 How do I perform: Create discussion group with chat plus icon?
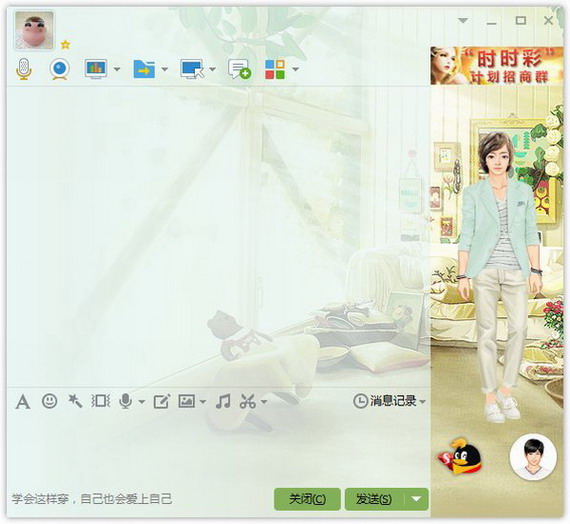tap(239, 69)
